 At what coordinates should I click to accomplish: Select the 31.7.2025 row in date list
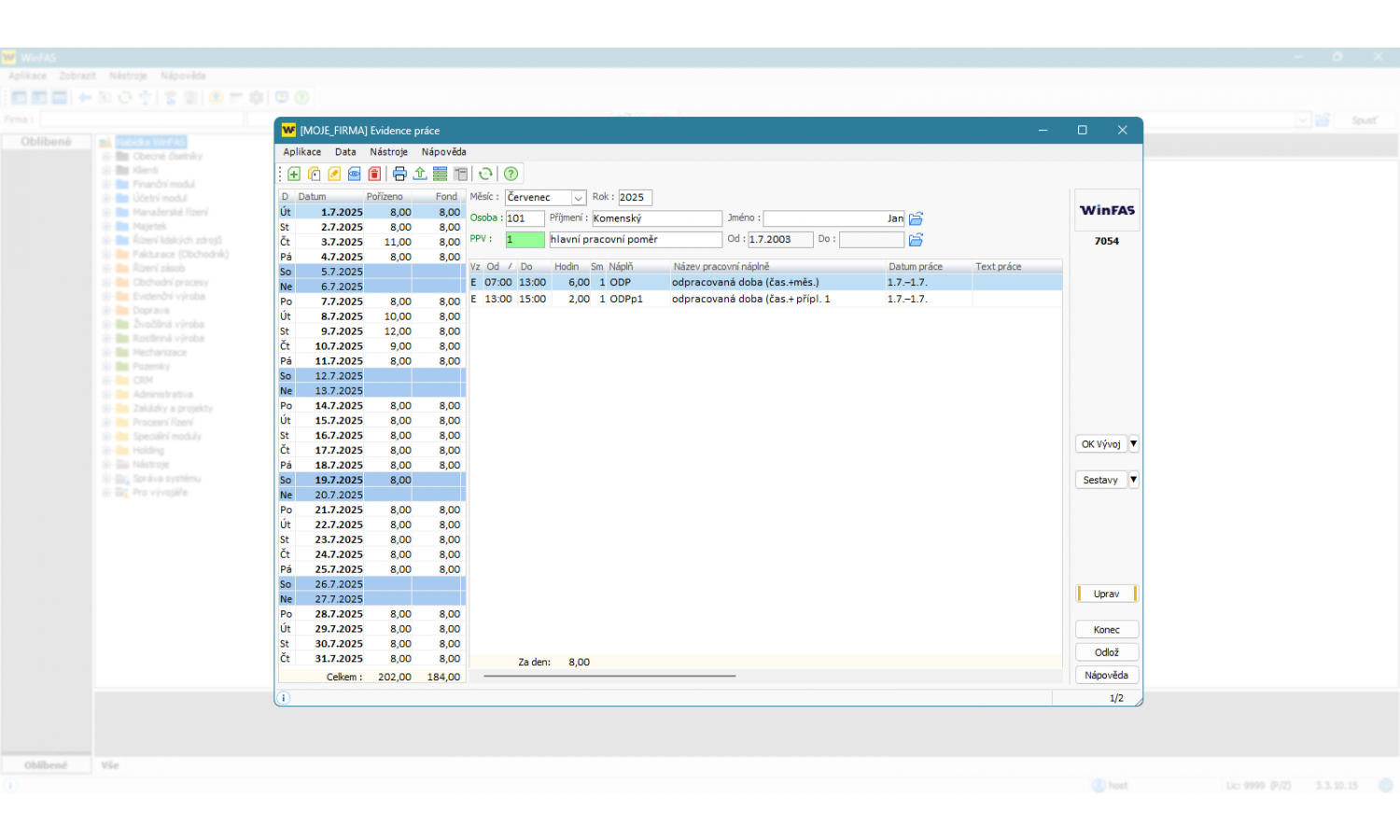371,659
